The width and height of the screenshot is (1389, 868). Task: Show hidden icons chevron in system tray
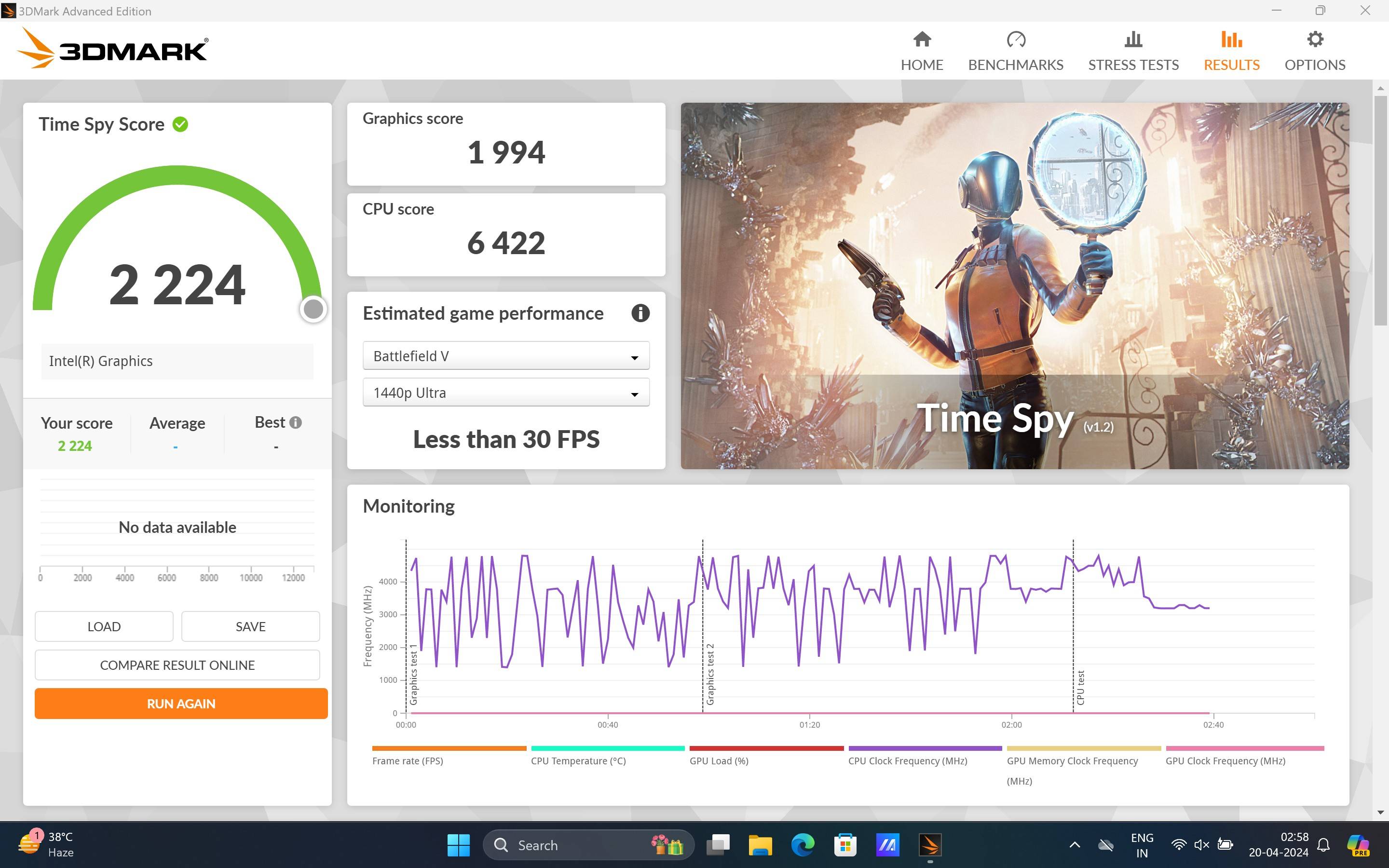coord(1075,844)
